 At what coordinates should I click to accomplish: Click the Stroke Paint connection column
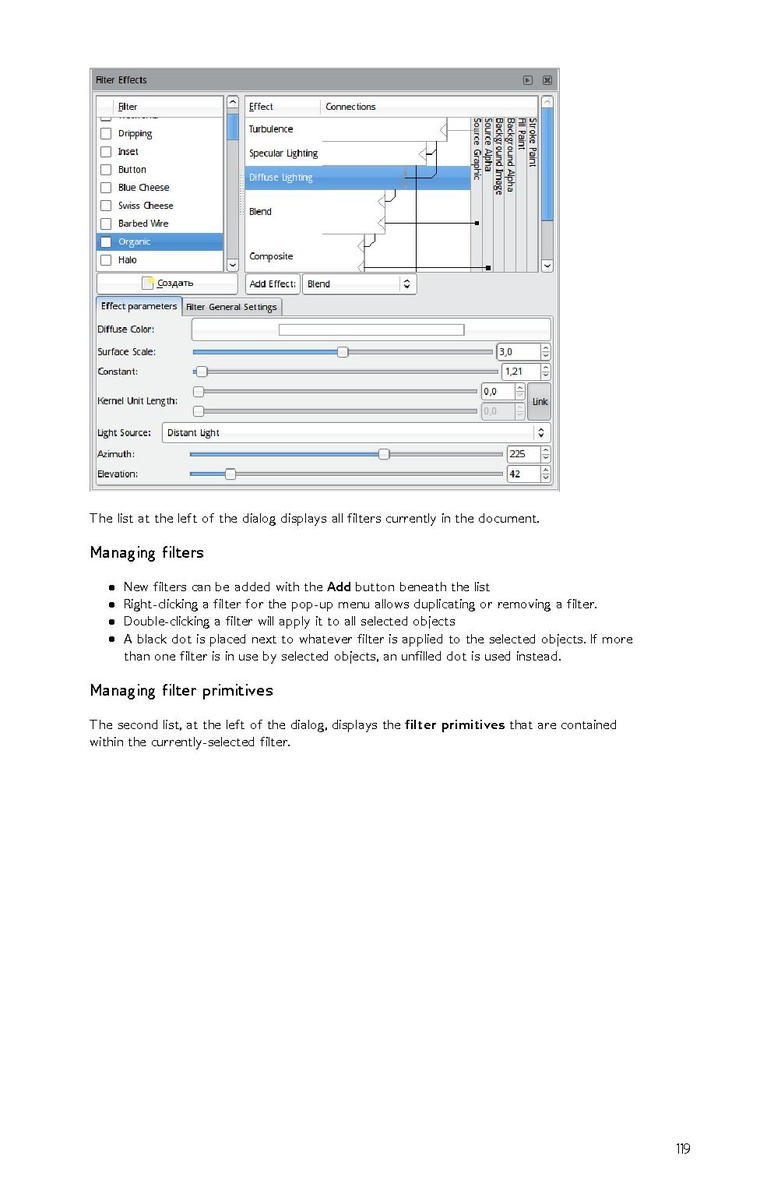[x=533, y=194]
